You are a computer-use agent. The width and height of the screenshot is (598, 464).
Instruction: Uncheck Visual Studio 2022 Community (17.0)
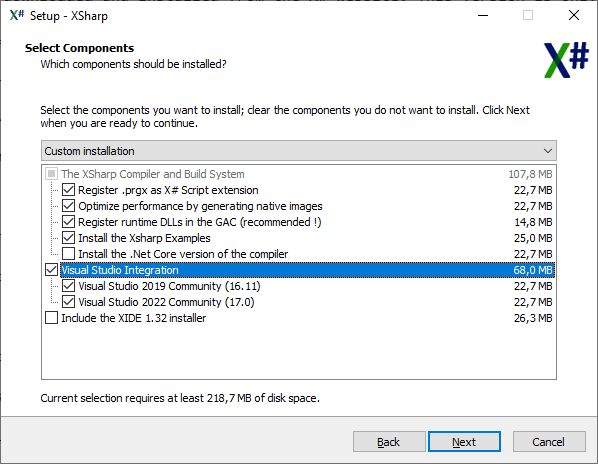click(68, 302)
